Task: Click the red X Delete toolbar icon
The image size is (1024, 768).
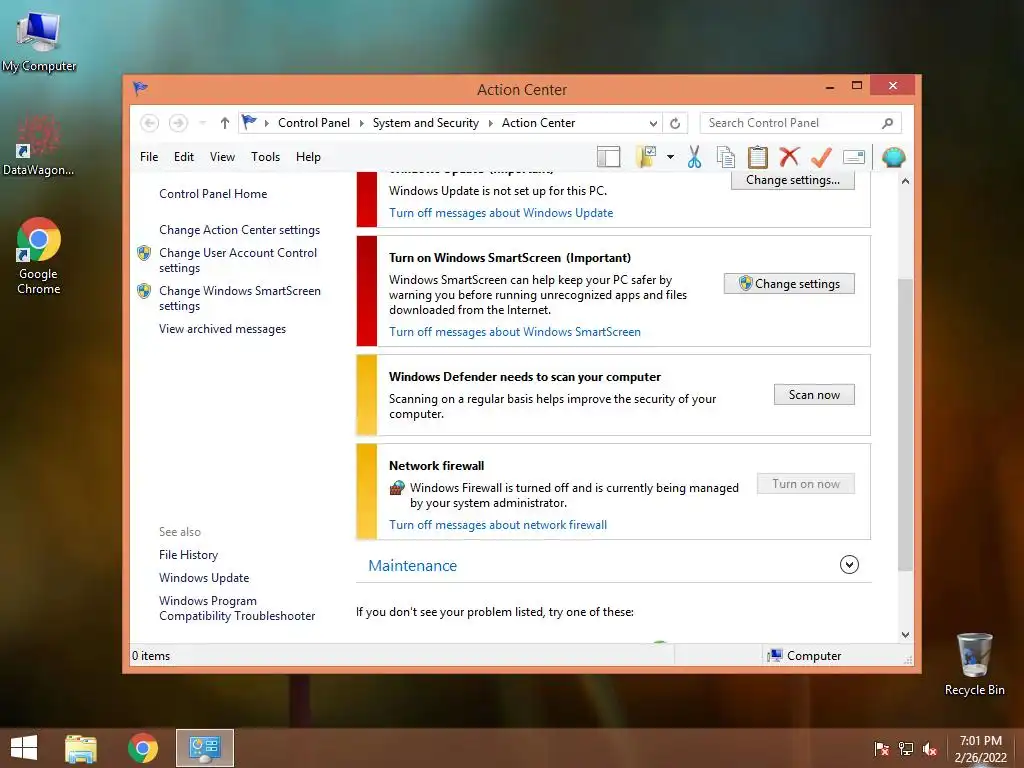Action: tap(789, 157)
